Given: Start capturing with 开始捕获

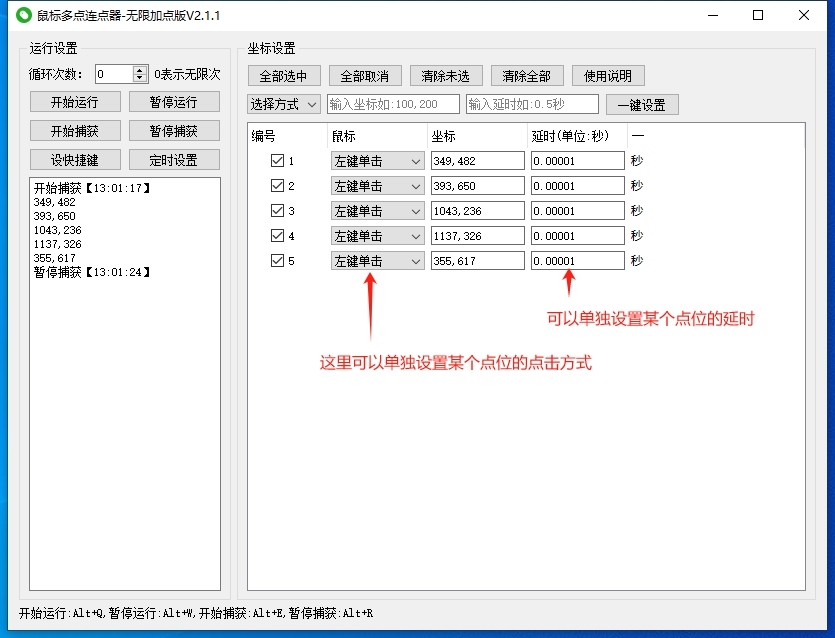Looking at the screenshot, I should pos(75,131).
